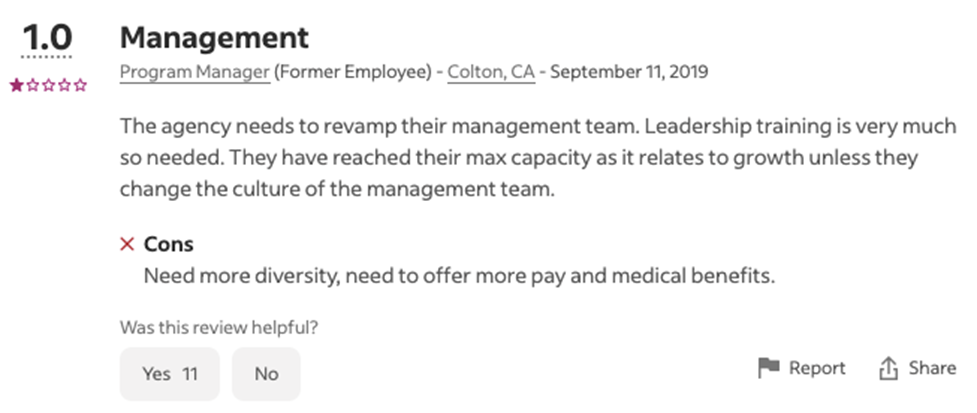Screen dimensions: 977x413
Task: Mark review helpful with Yes button
Action: coord(170,374)
